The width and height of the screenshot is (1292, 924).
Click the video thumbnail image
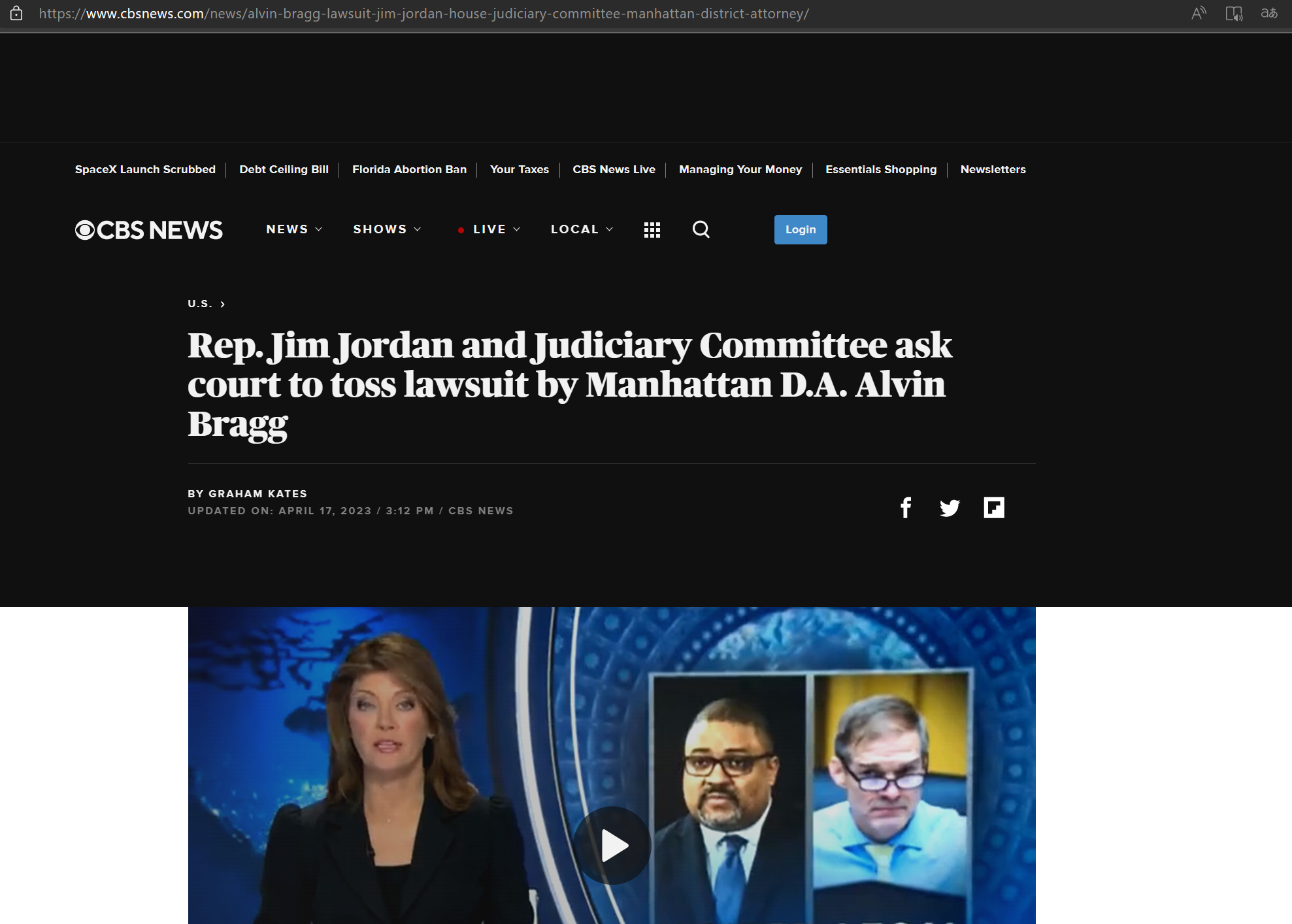(x=612, y=765)
